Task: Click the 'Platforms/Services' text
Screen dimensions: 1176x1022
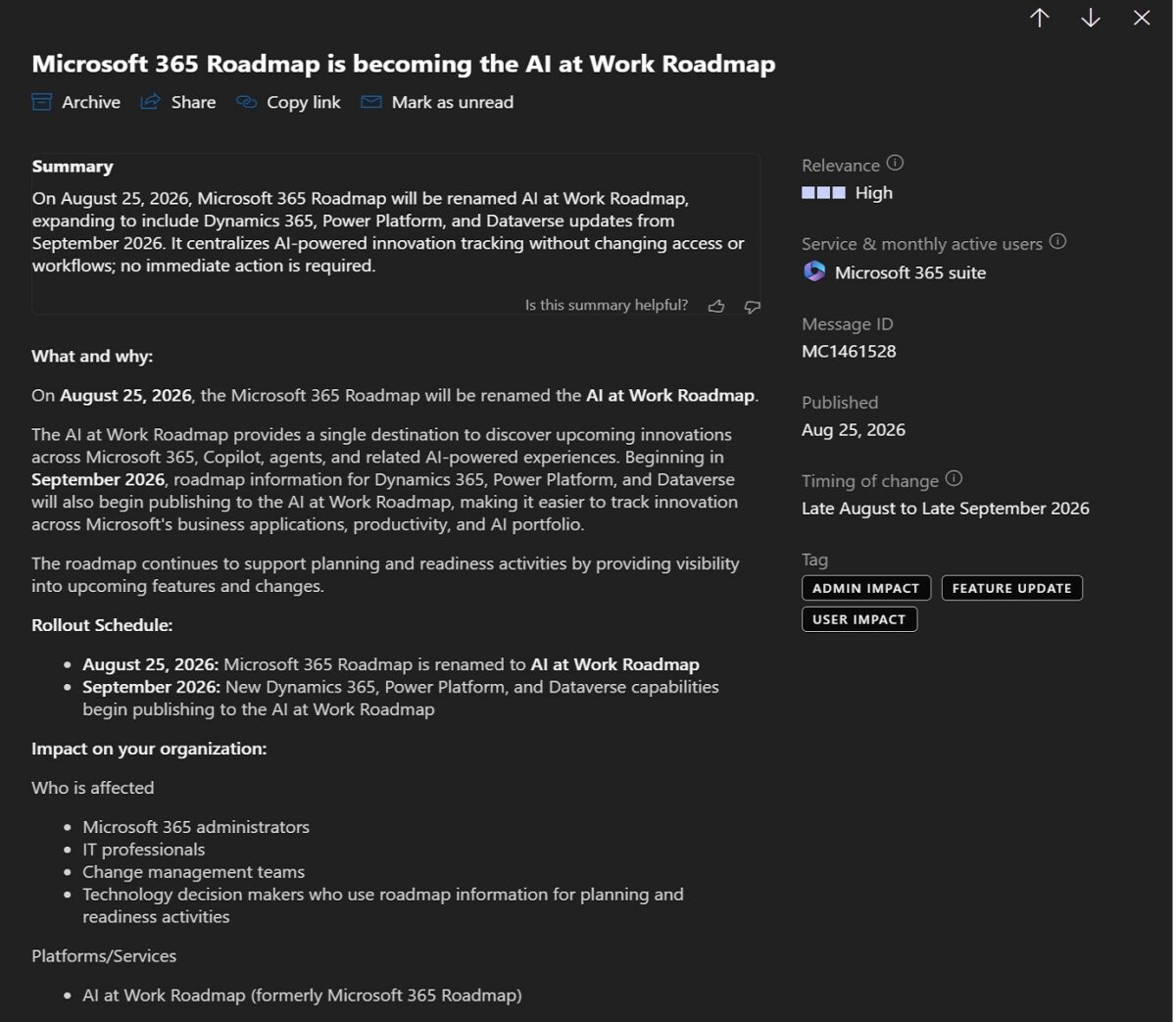Action: pos(104,955)
